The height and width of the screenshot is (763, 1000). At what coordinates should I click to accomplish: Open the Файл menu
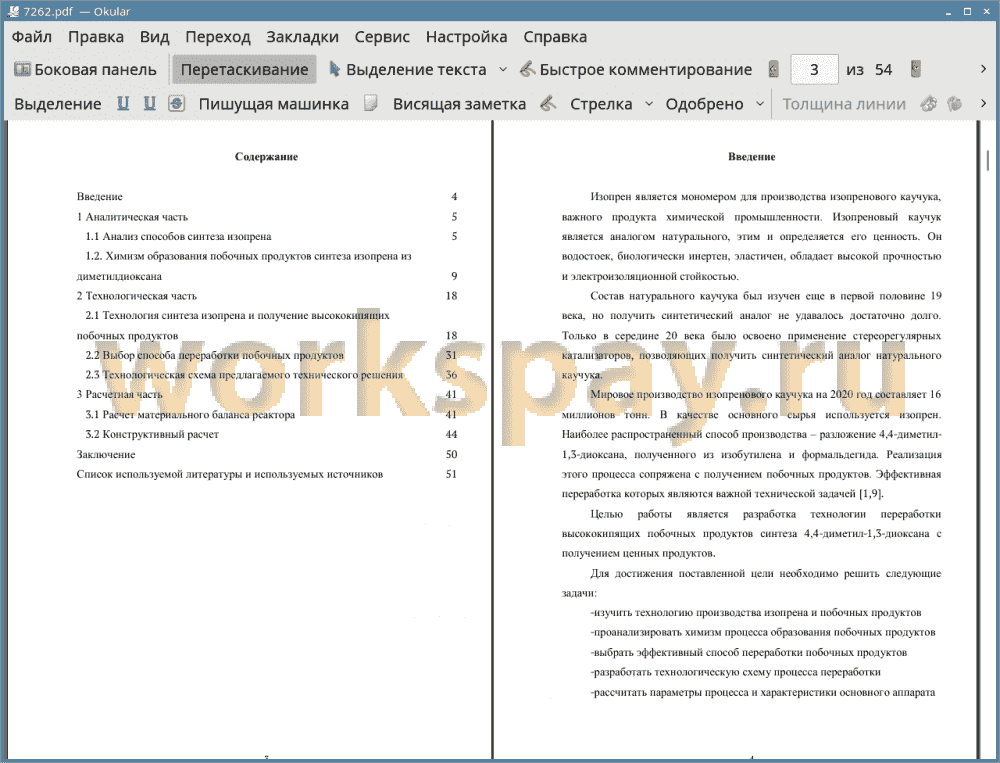pyautogui.click(x=32, y=37)
